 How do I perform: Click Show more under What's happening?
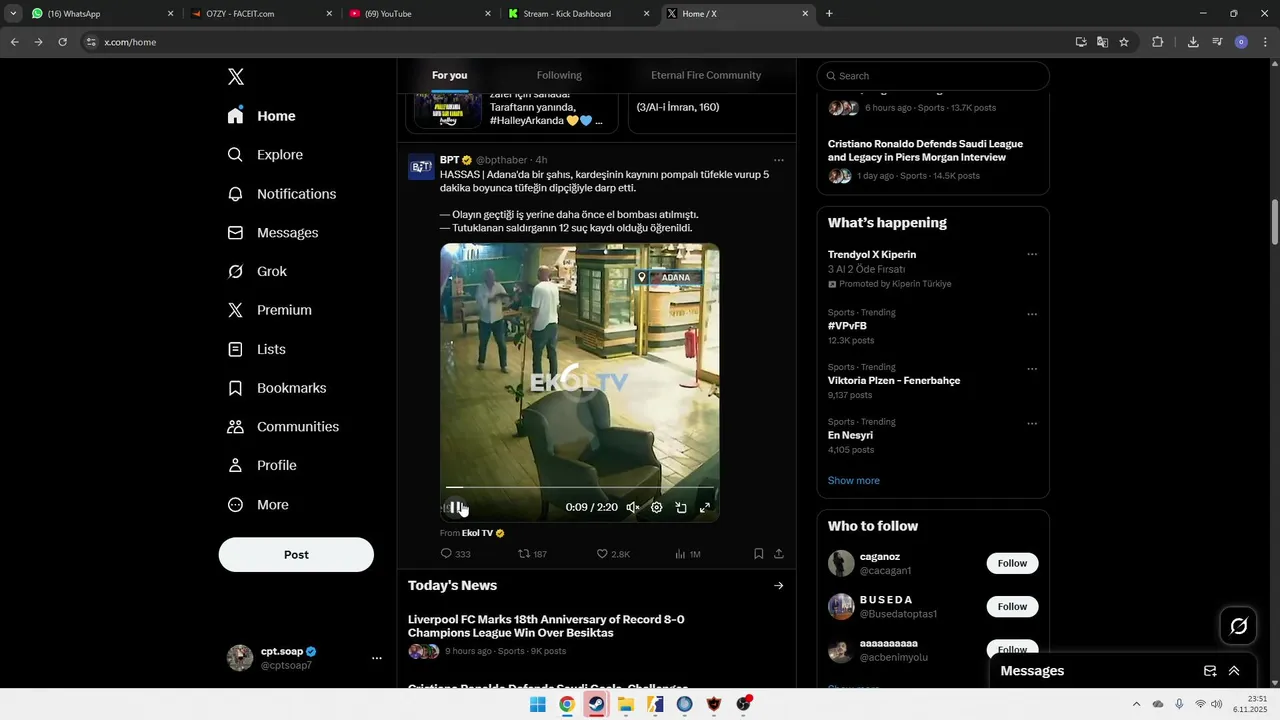(x=854, y=481)
